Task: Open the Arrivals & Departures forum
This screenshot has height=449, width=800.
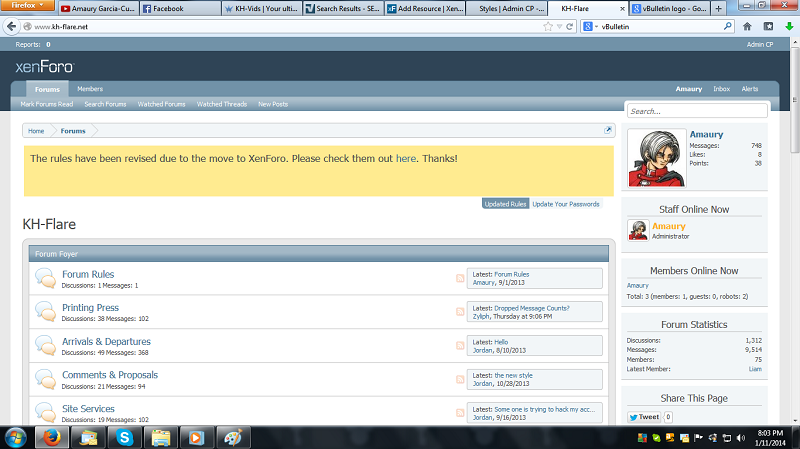Action: click(106, 341)
